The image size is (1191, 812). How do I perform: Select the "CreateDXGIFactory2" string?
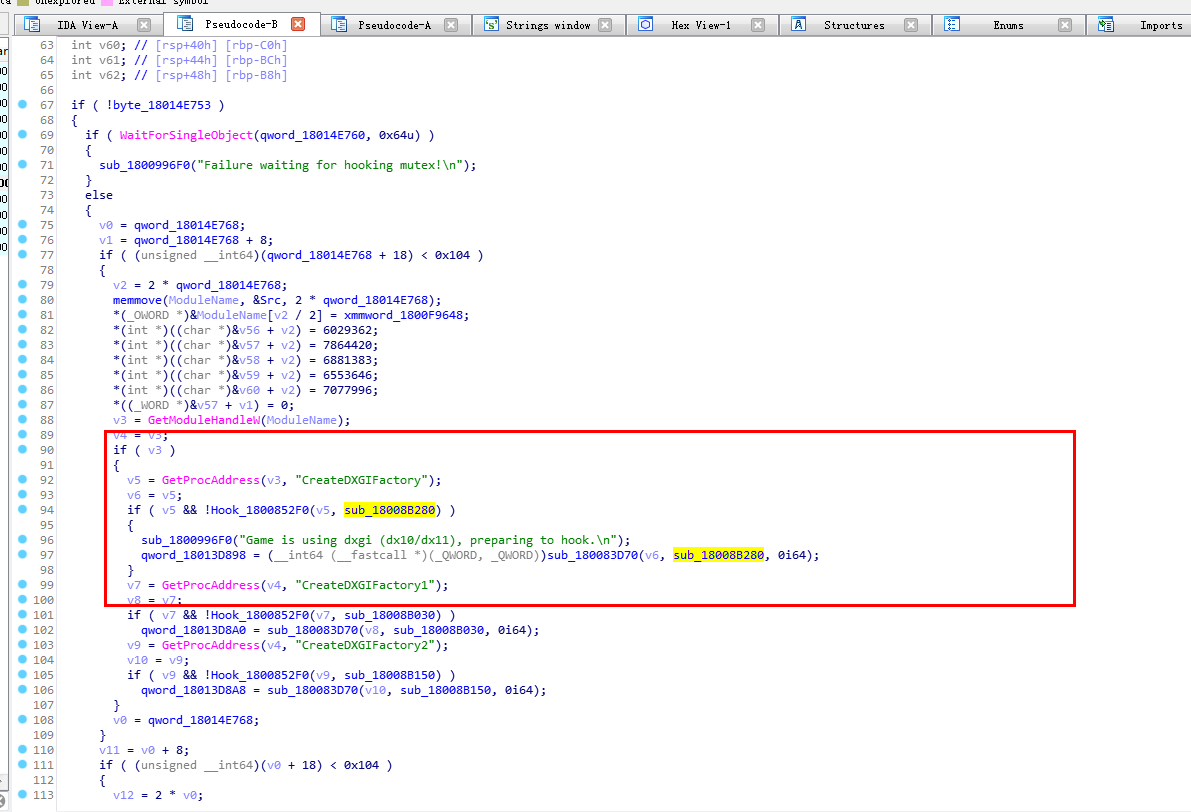tap(365, 645)
